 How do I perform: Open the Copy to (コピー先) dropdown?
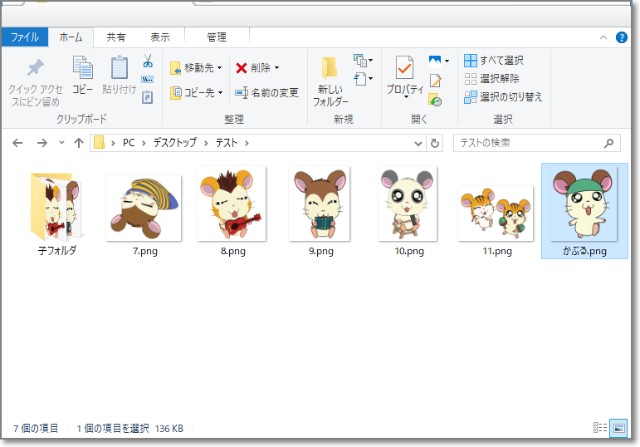point(196,93)
